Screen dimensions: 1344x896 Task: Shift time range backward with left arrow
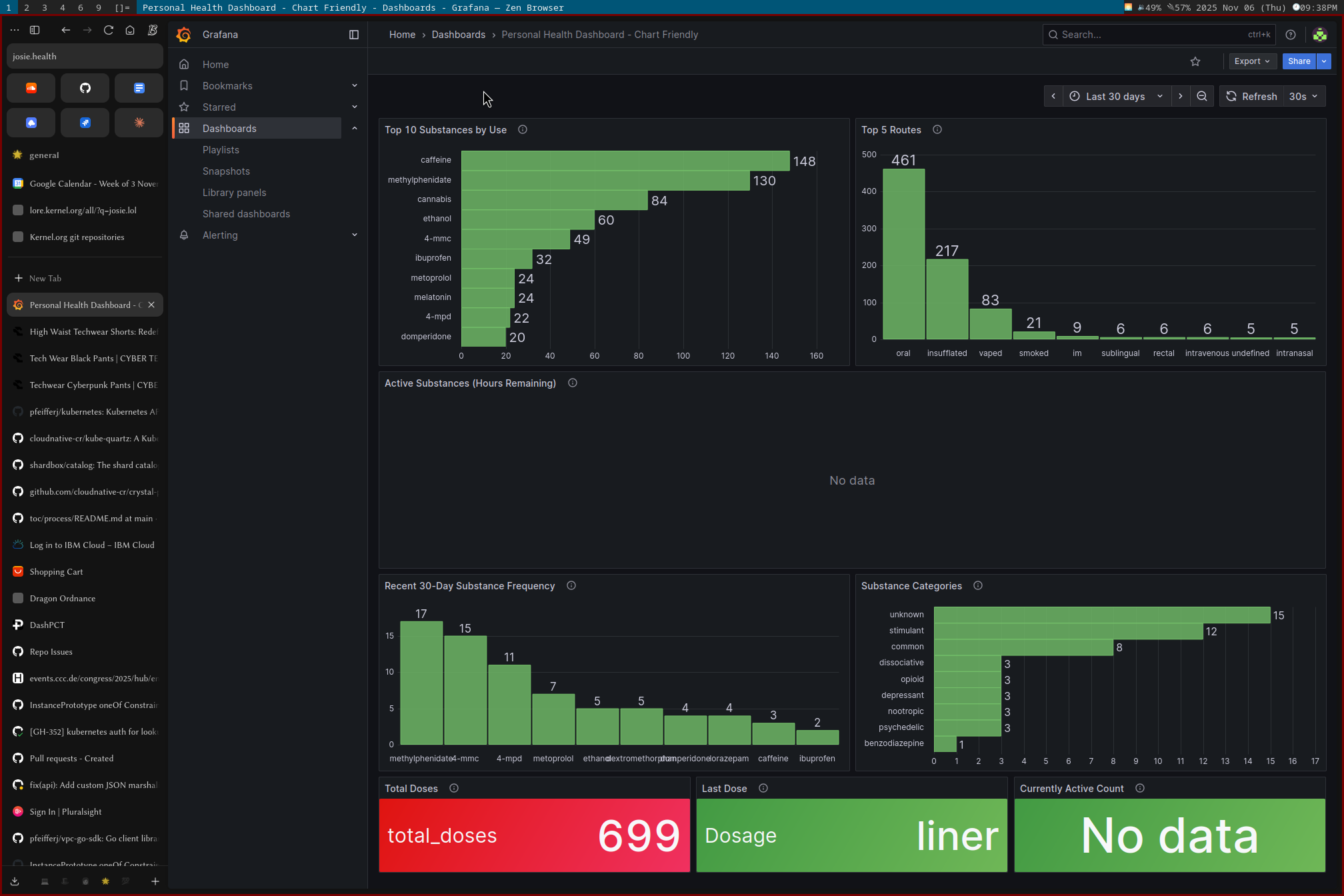1053,96
